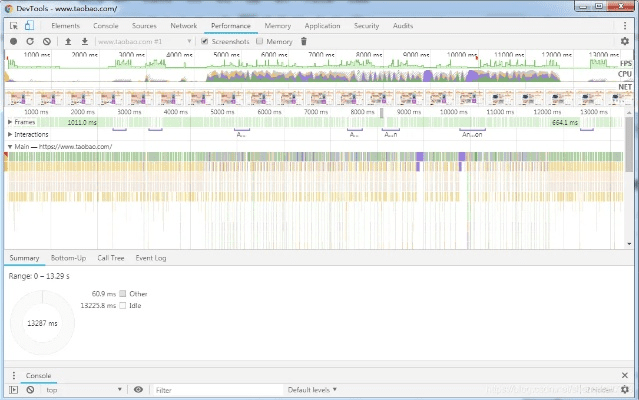Open the Call Tree view
Screen dimensions: 639x400
110,258
